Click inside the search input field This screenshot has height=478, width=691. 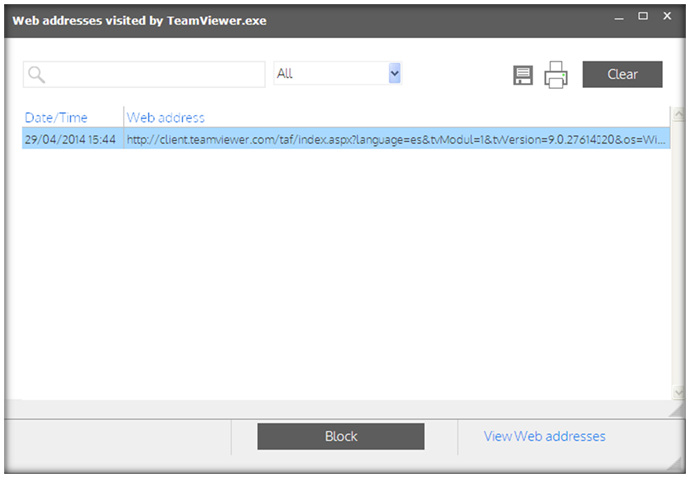pyautogui.click(x=144, y=74)
